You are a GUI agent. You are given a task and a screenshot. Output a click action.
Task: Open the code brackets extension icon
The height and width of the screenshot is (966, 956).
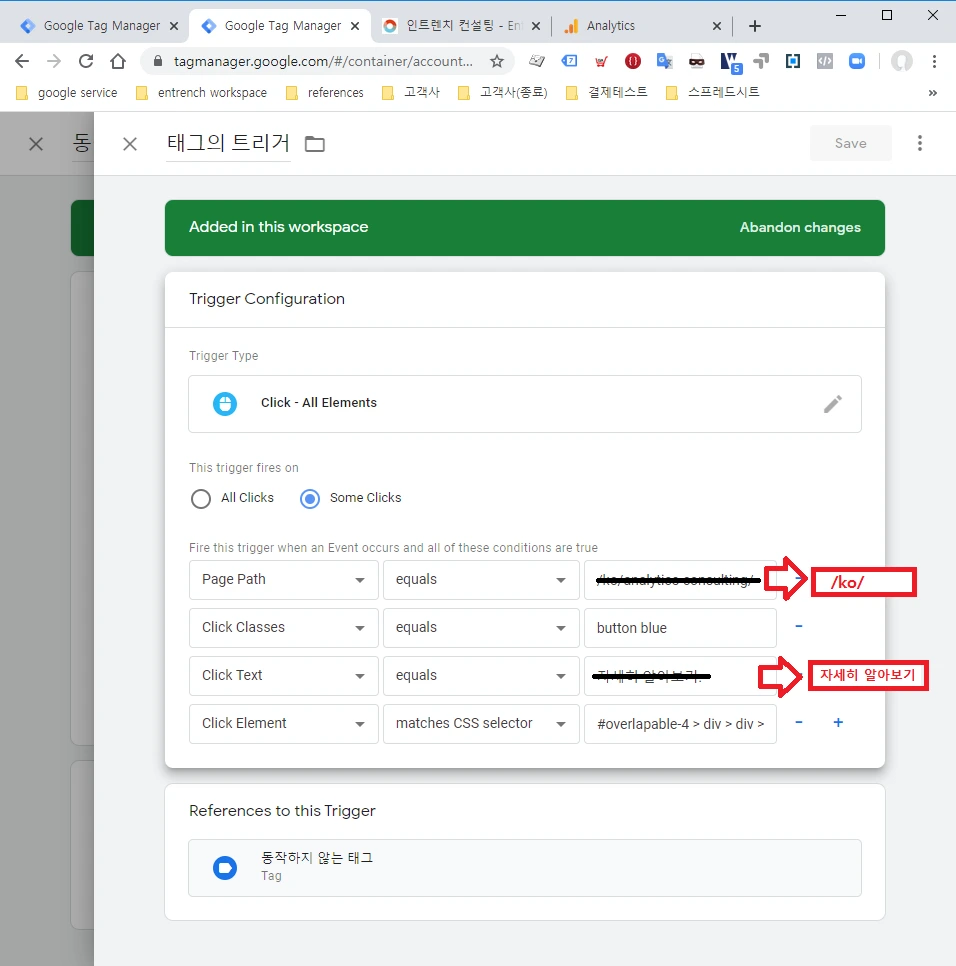[825, 61]
